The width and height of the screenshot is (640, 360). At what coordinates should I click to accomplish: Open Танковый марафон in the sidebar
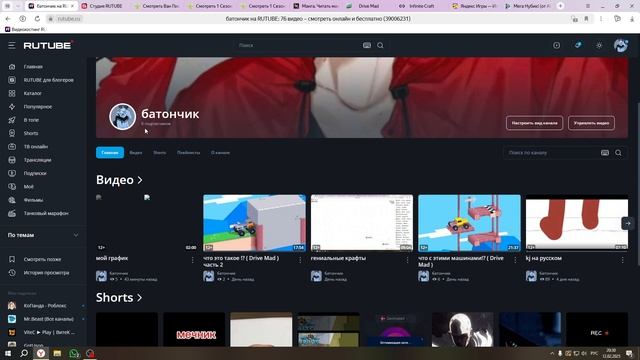point(46,213)
